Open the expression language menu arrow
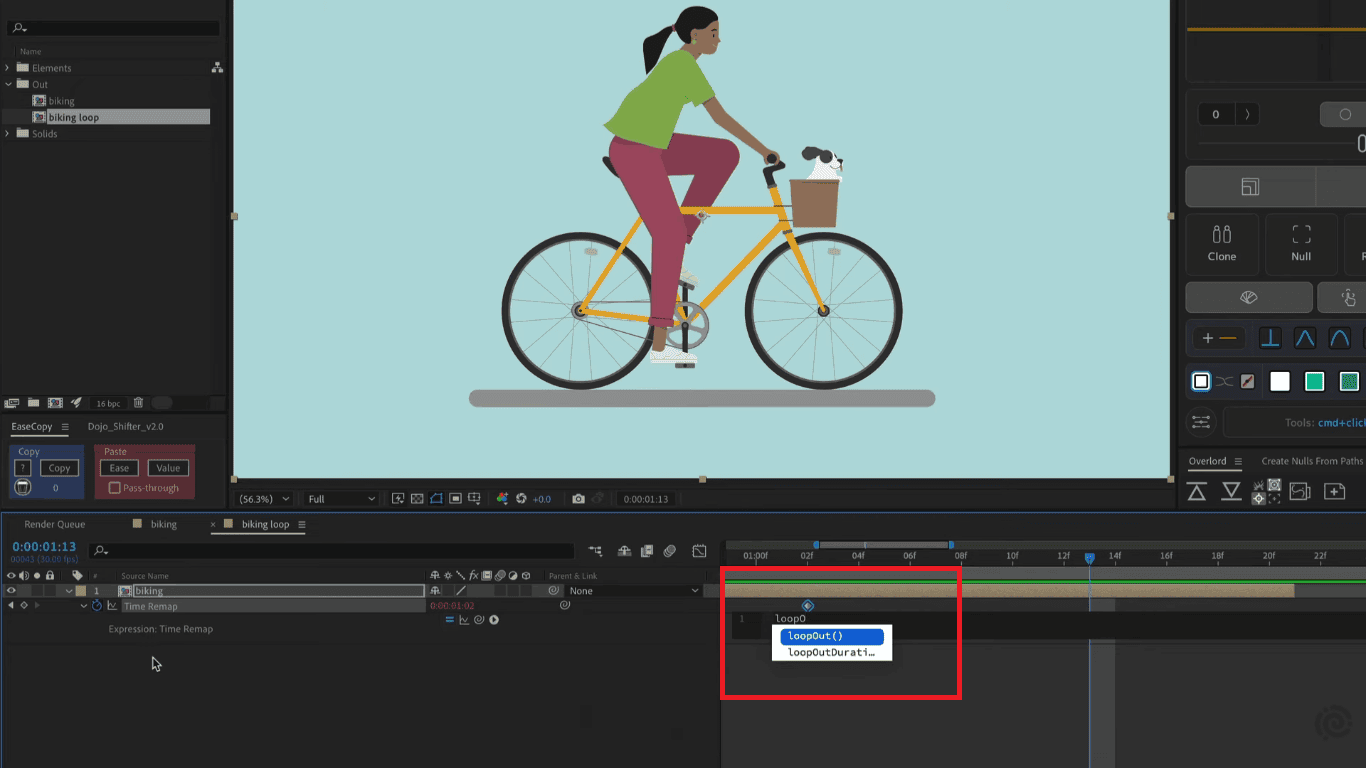Screen dimensions: 1366x768 click(494, 620)
